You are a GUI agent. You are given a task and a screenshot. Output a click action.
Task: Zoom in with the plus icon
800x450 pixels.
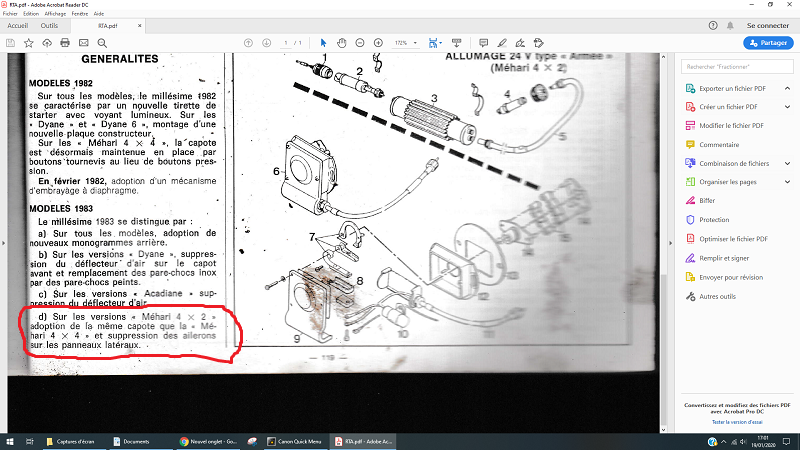click(x=378, y=43)
